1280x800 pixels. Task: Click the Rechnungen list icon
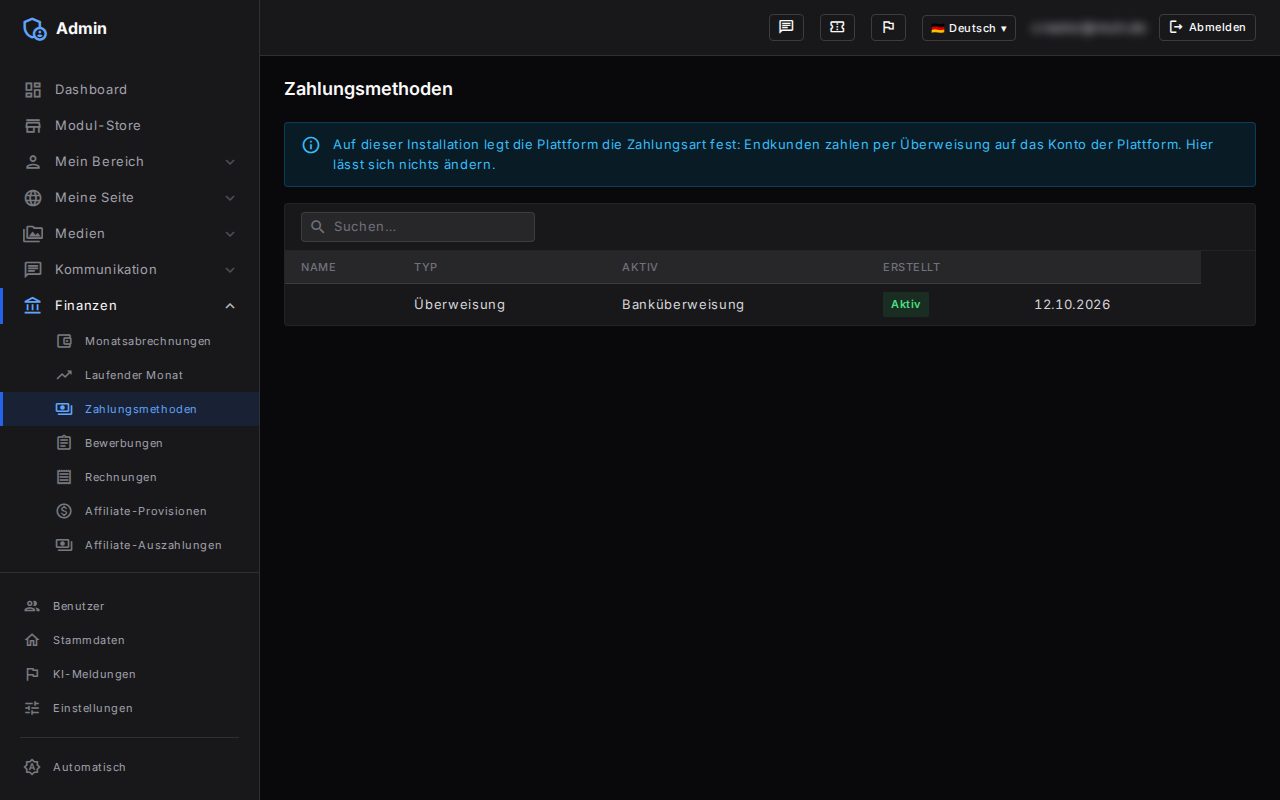pyautogui.click(x=64, y=477)
